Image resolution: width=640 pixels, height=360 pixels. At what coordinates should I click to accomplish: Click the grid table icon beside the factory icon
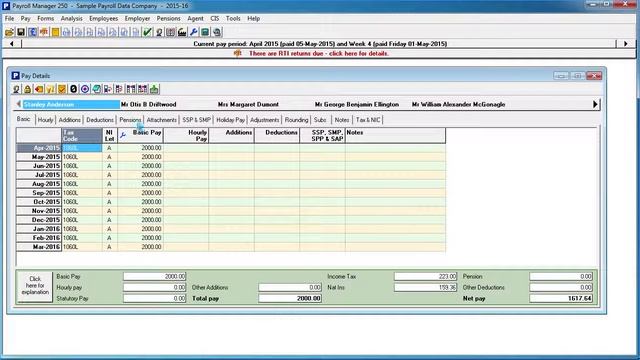point(171,32)
